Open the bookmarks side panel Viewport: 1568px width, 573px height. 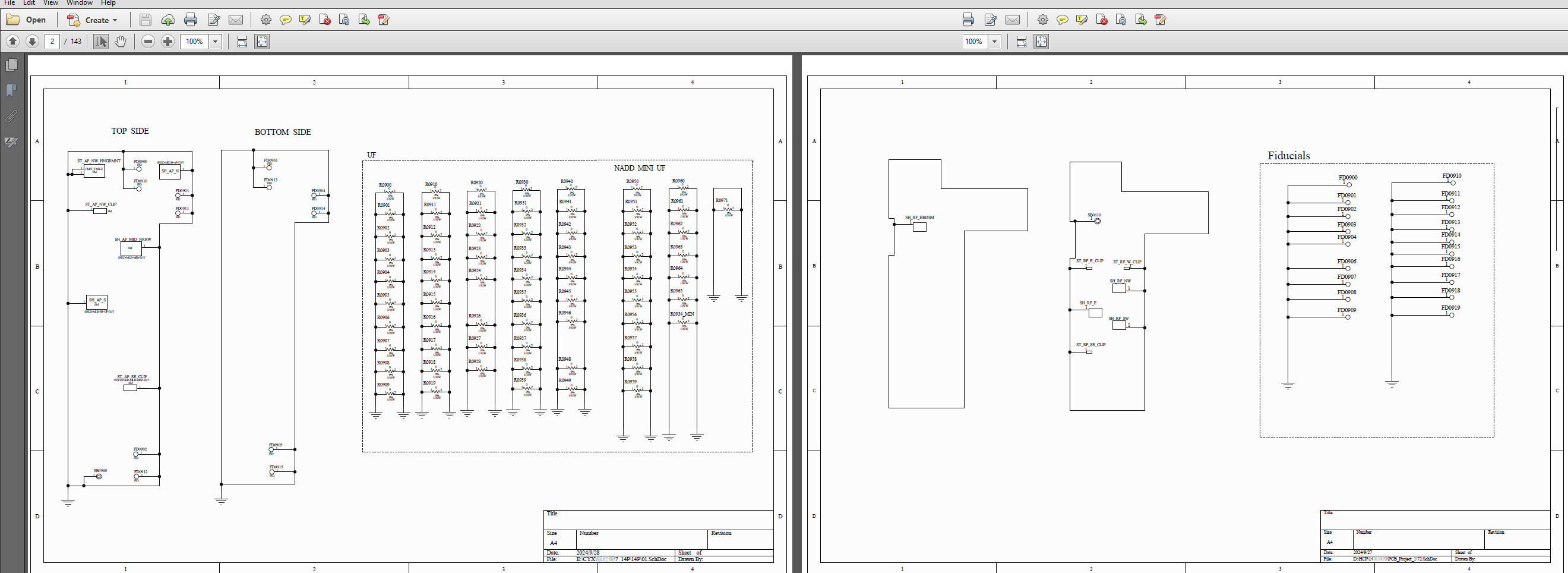(x=11, y=91)
